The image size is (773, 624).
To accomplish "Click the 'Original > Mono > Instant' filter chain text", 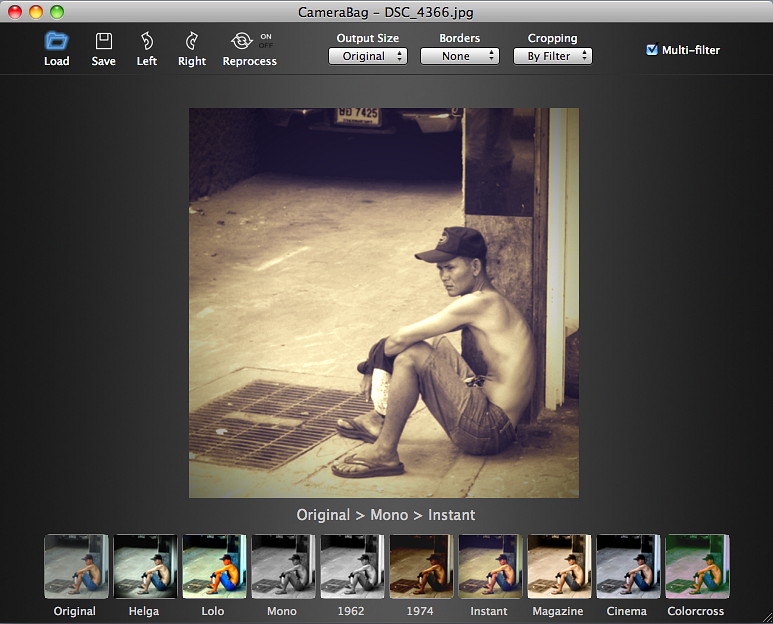I will (386, 515).
